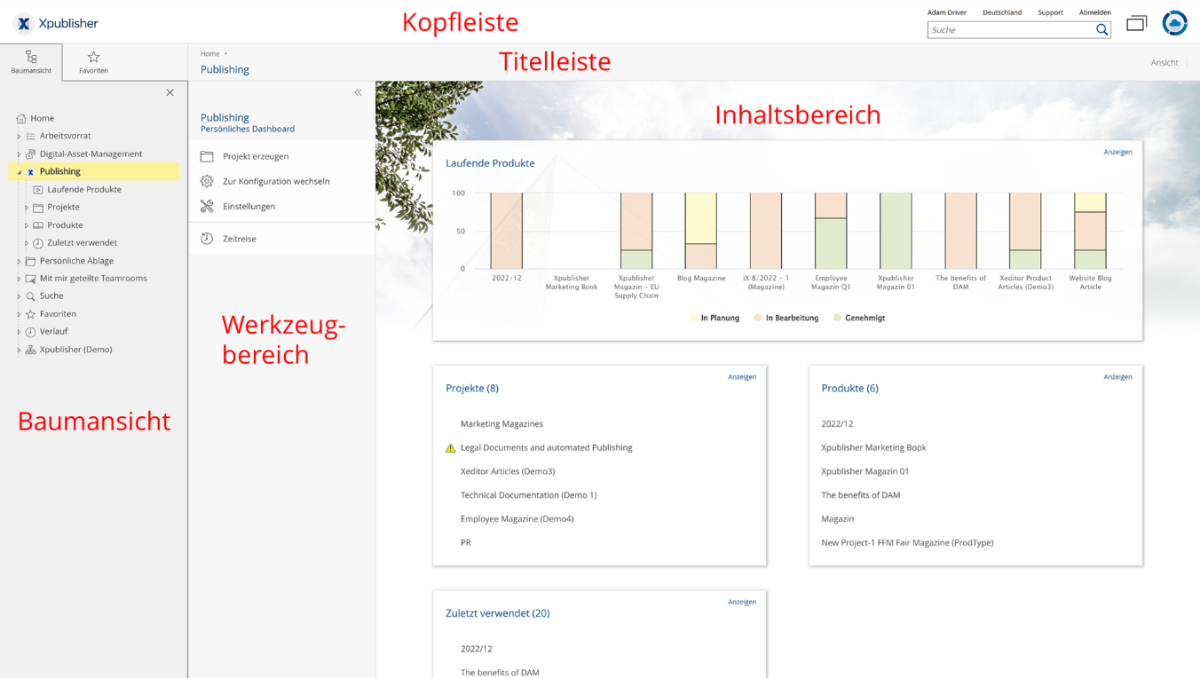Select Mit mir geteilte Teamrooms tree item
This screenshot has height=678, width=1200.
click(x=93, y=278)
